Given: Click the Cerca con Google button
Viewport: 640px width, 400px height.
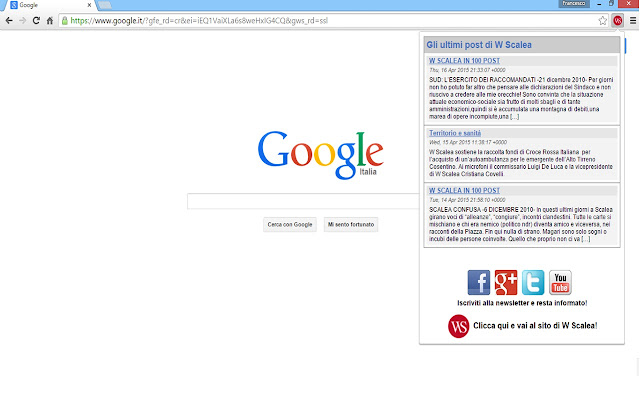Looking at the screenshot, I should [290, 224].
